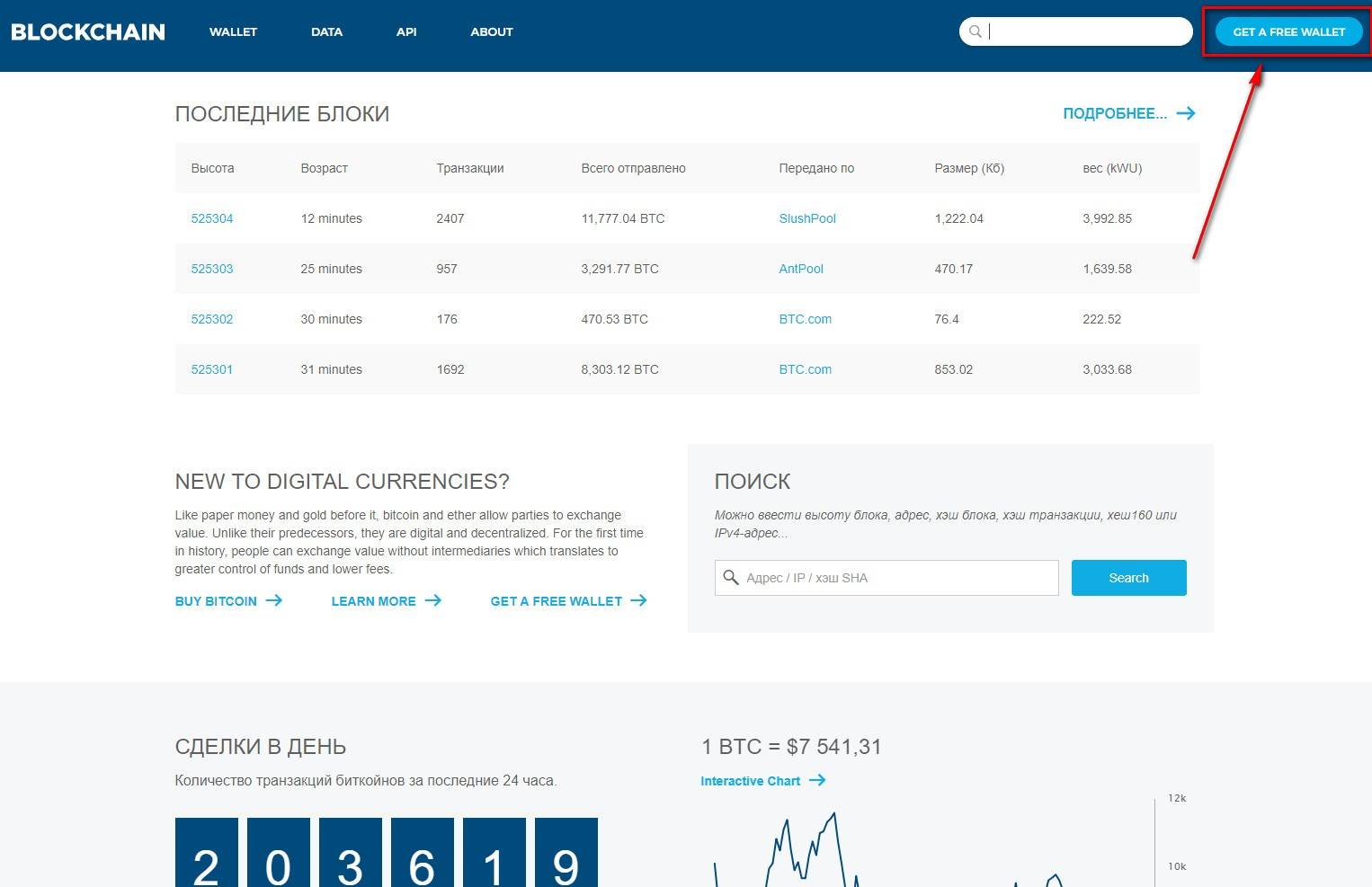Image resolution: width=1372 pixels, height=887 pixels.
Task: Click the Всего отправлено column header
Action: (x=633, y=168)
